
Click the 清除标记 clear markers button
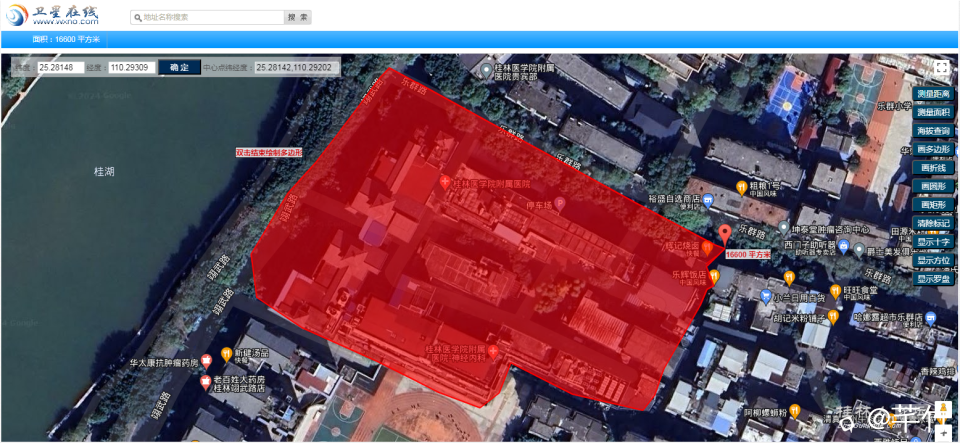click(934, 223)
